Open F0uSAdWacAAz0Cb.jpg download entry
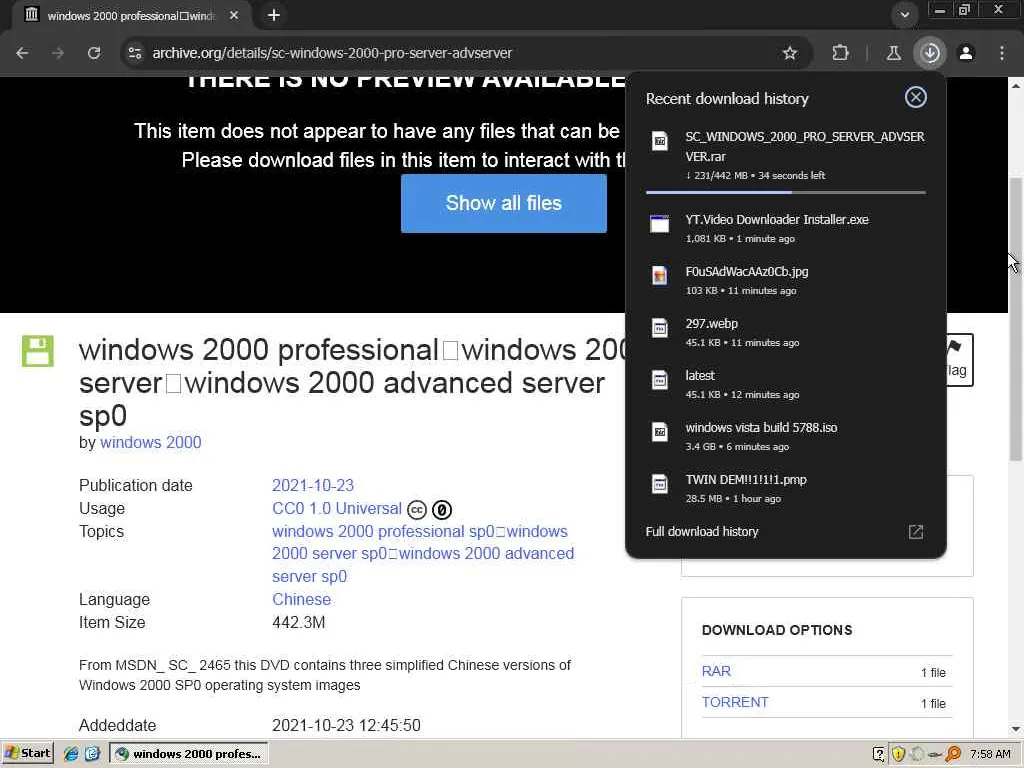 786,280
